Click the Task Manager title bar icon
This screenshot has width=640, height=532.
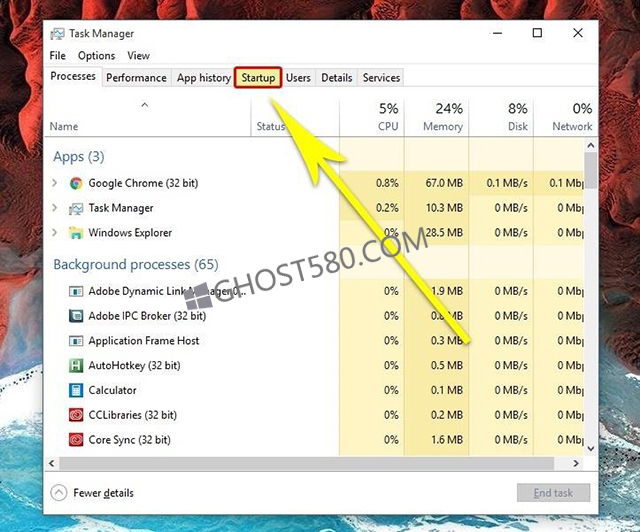click(x=57, y=33)
